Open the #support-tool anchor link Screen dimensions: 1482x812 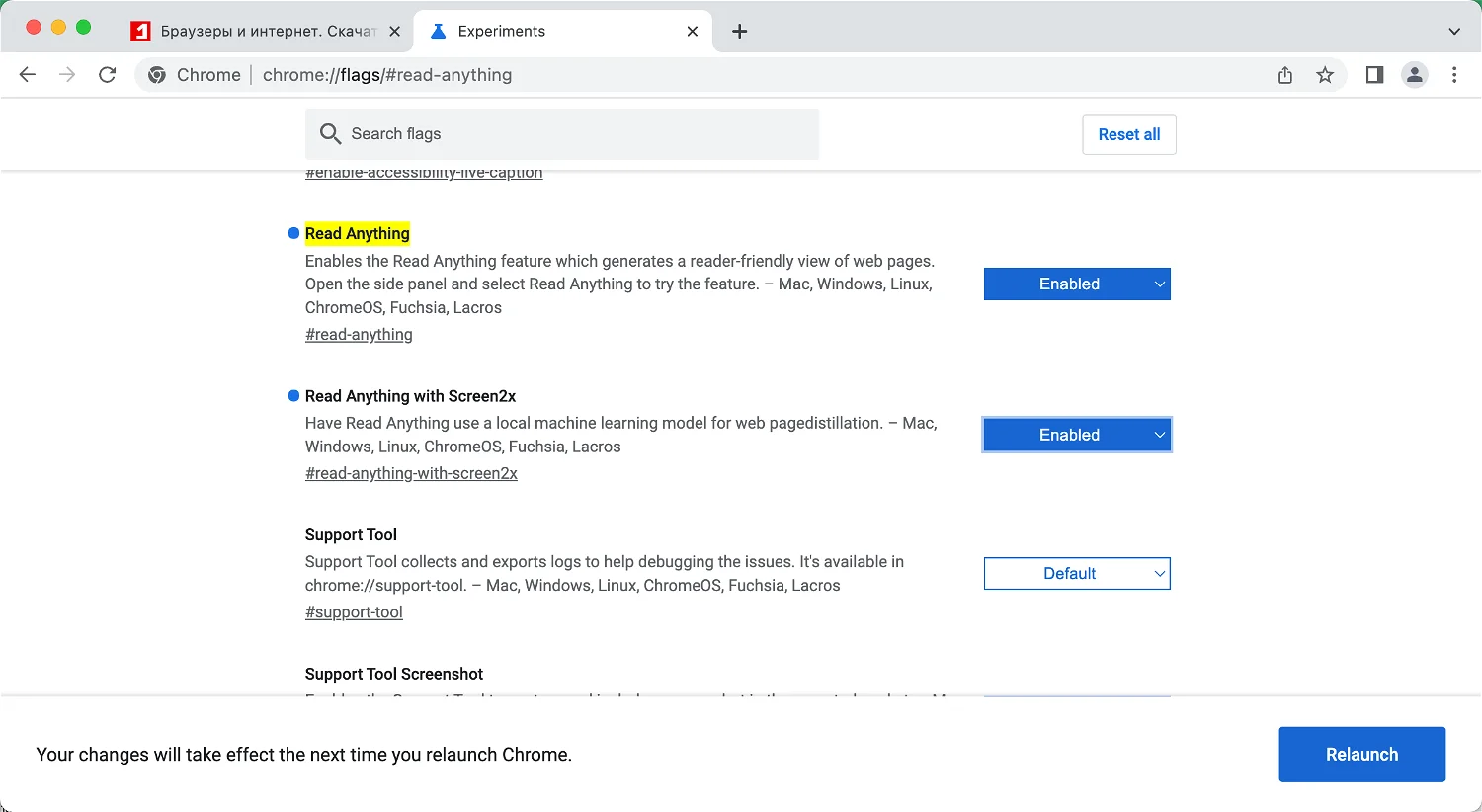tap(354, 612)
